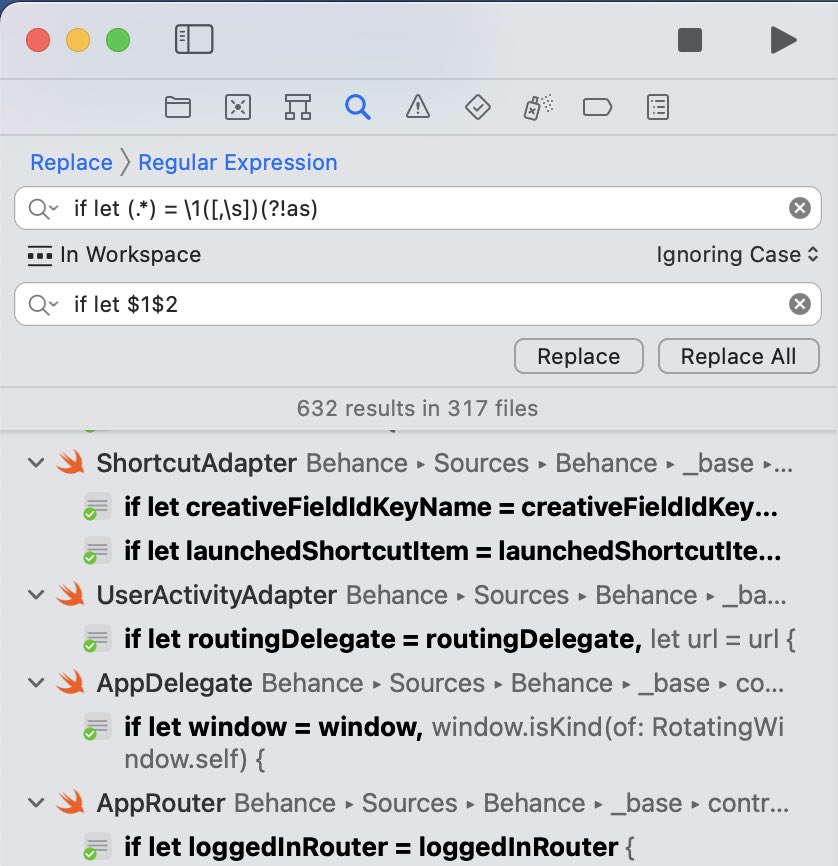Open the Issue navigator warning icon
838x866 pixels.
point(418,107)
